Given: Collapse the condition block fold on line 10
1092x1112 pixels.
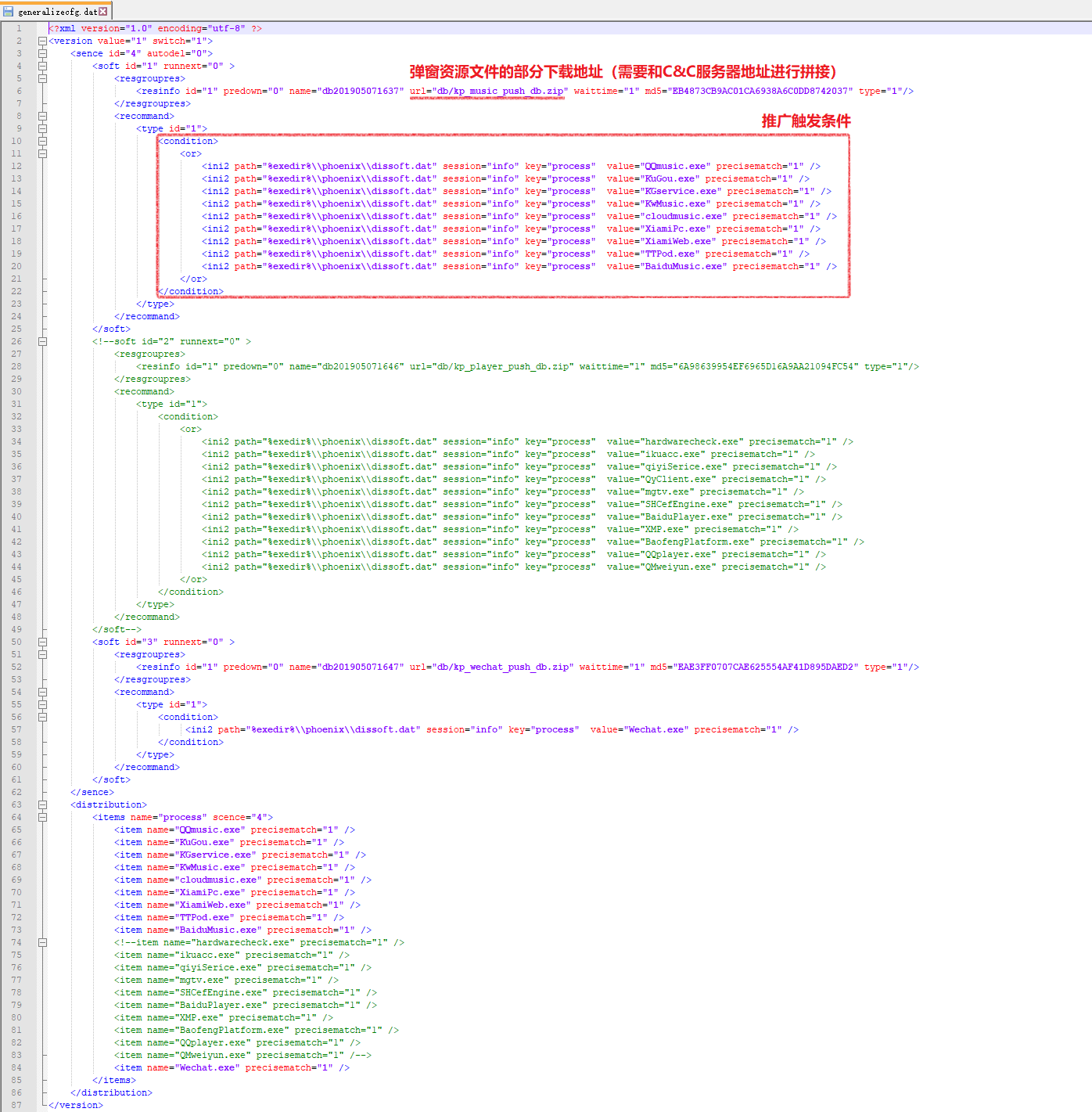Looking at the screenshot, I should point(43,140).
